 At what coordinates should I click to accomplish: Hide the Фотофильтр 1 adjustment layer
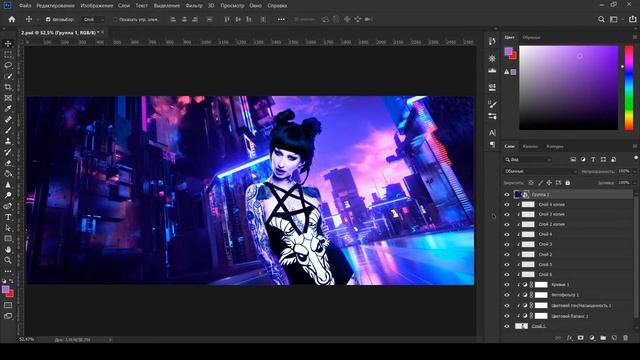click(507, 295)
